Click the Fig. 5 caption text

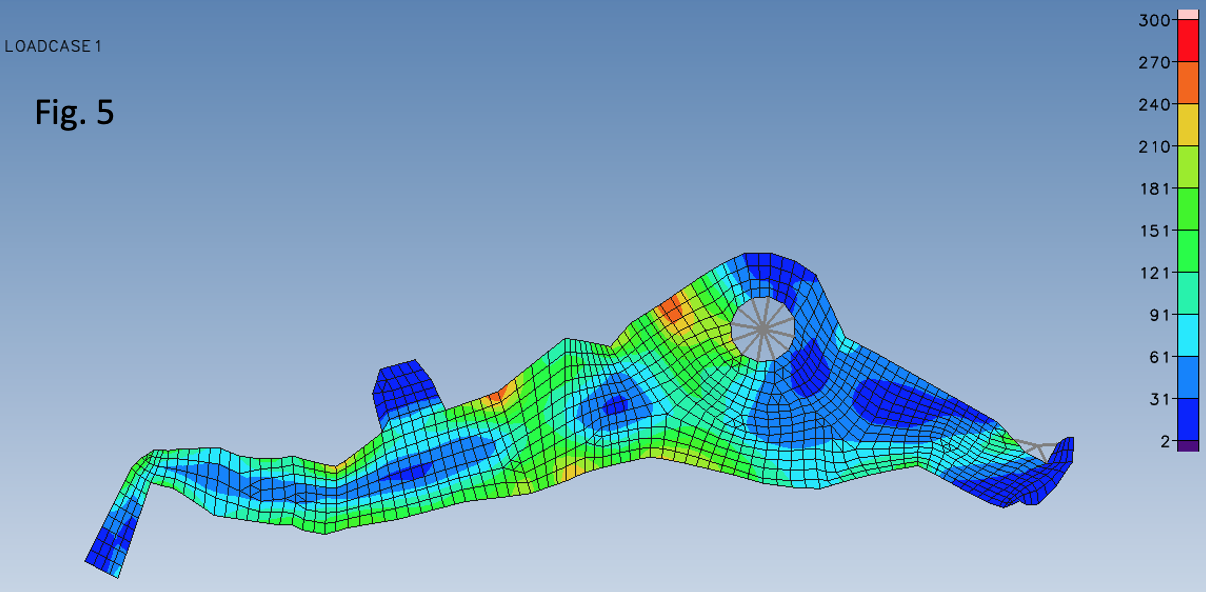[74, 113]
